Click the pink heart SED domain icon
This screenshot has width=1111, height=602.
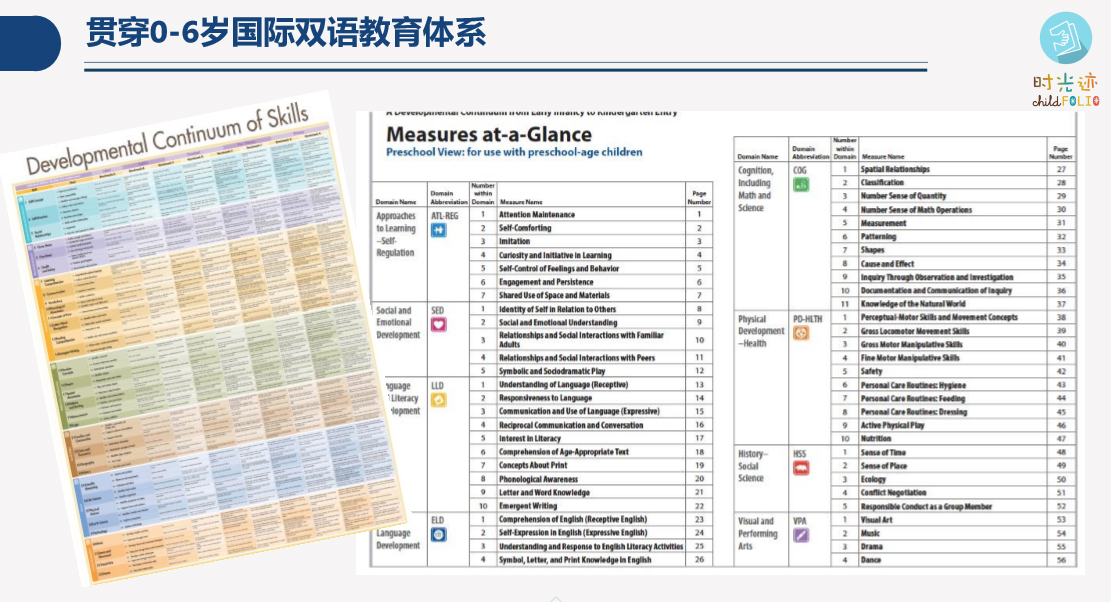click(x=438, y=324)
